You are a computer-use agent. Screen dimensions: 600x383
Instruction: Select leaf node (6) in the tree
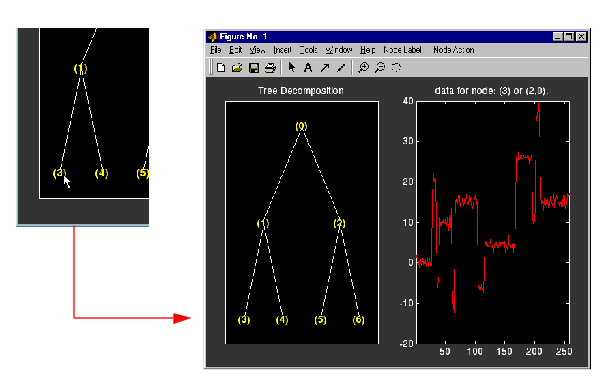click(359, 320)
